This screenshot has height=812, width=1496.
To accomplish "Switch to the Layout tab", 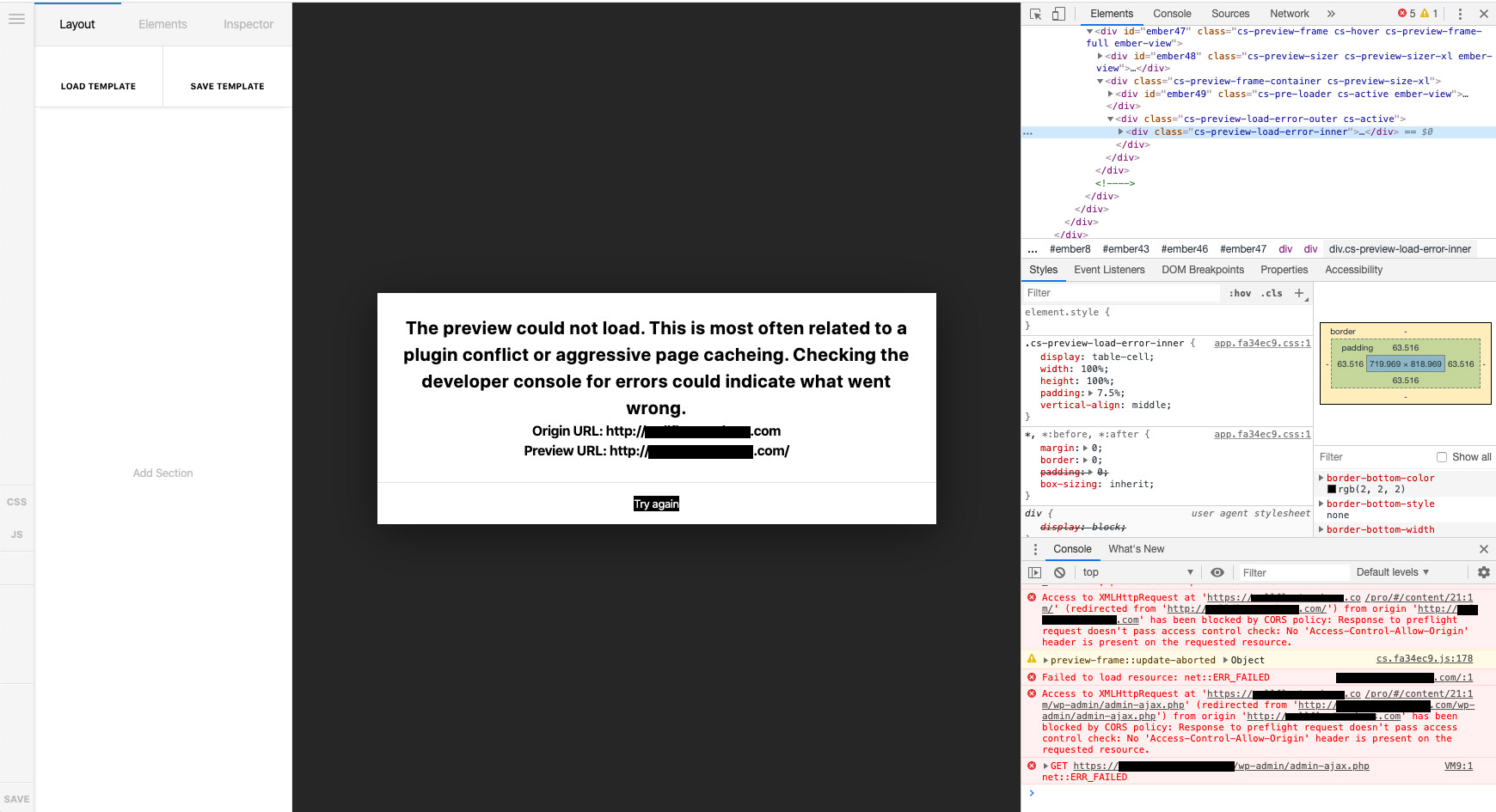I will (77, 24).
